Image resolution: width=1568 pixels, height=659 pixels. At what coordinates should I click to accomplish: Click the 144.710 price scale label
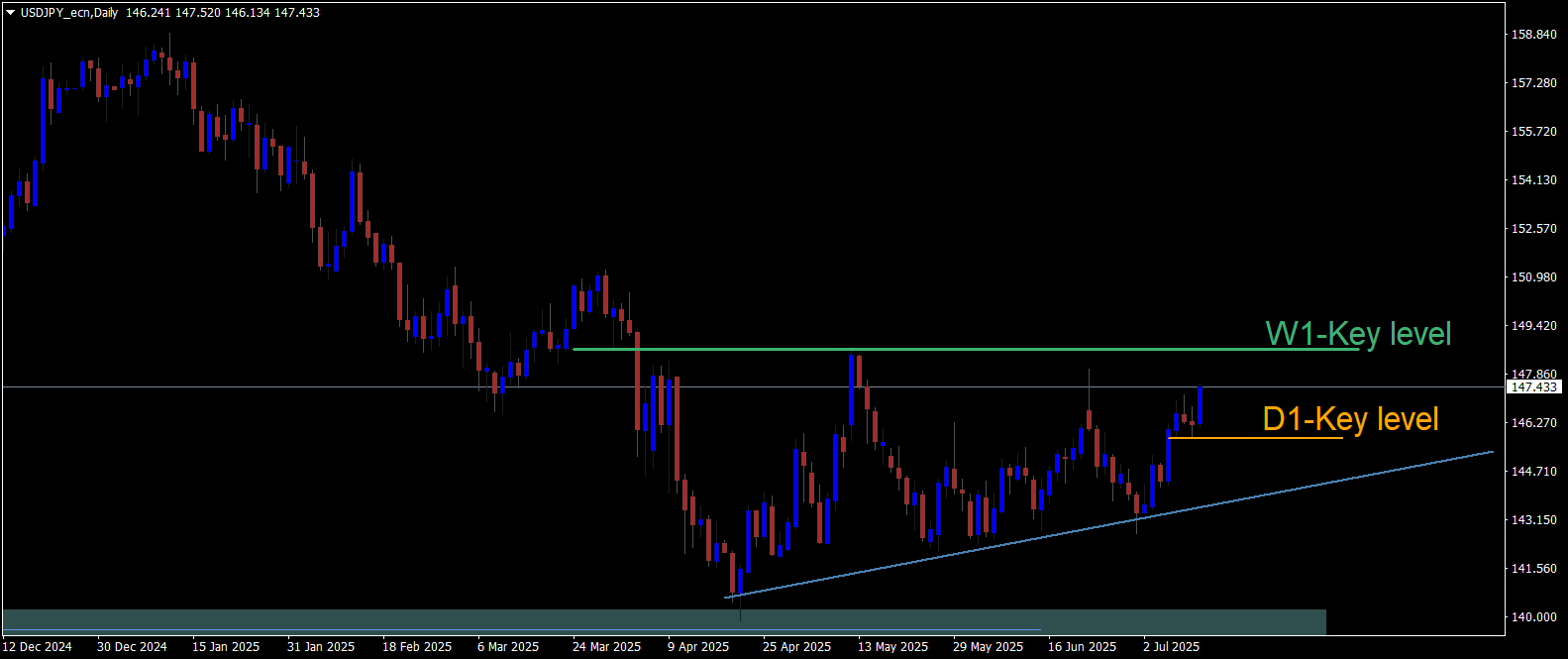(1533, 472)
